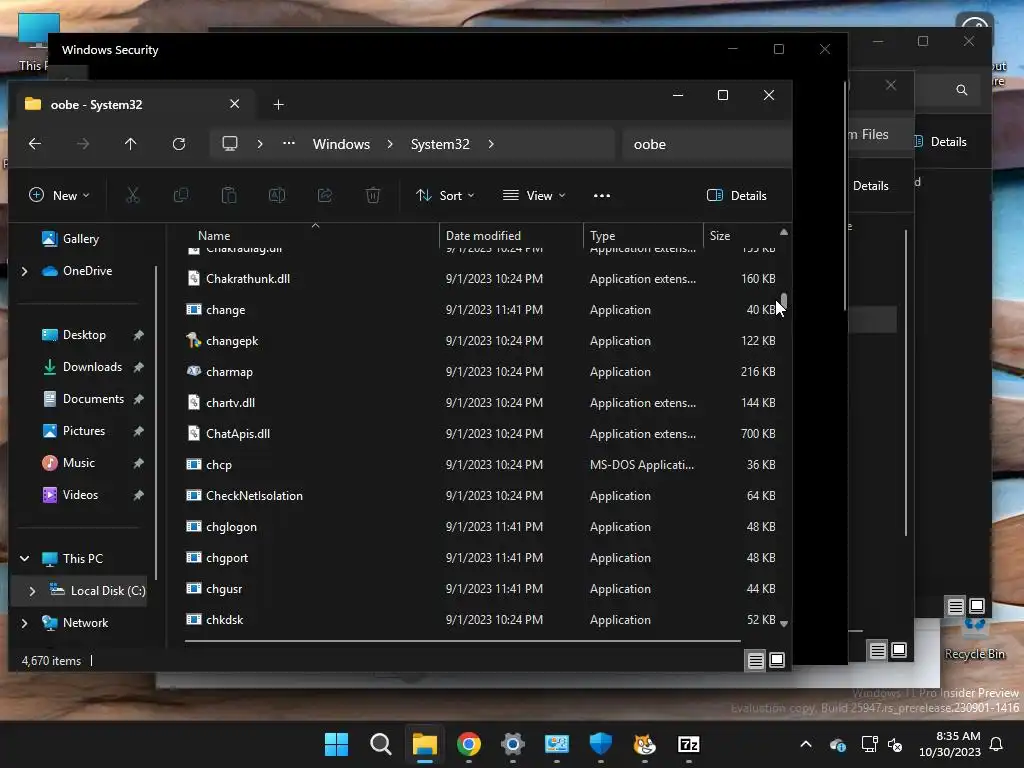Show hidden system tray icons
Image resolution: width=1024 pixels, height=768 pixels.
click(806, 744)
